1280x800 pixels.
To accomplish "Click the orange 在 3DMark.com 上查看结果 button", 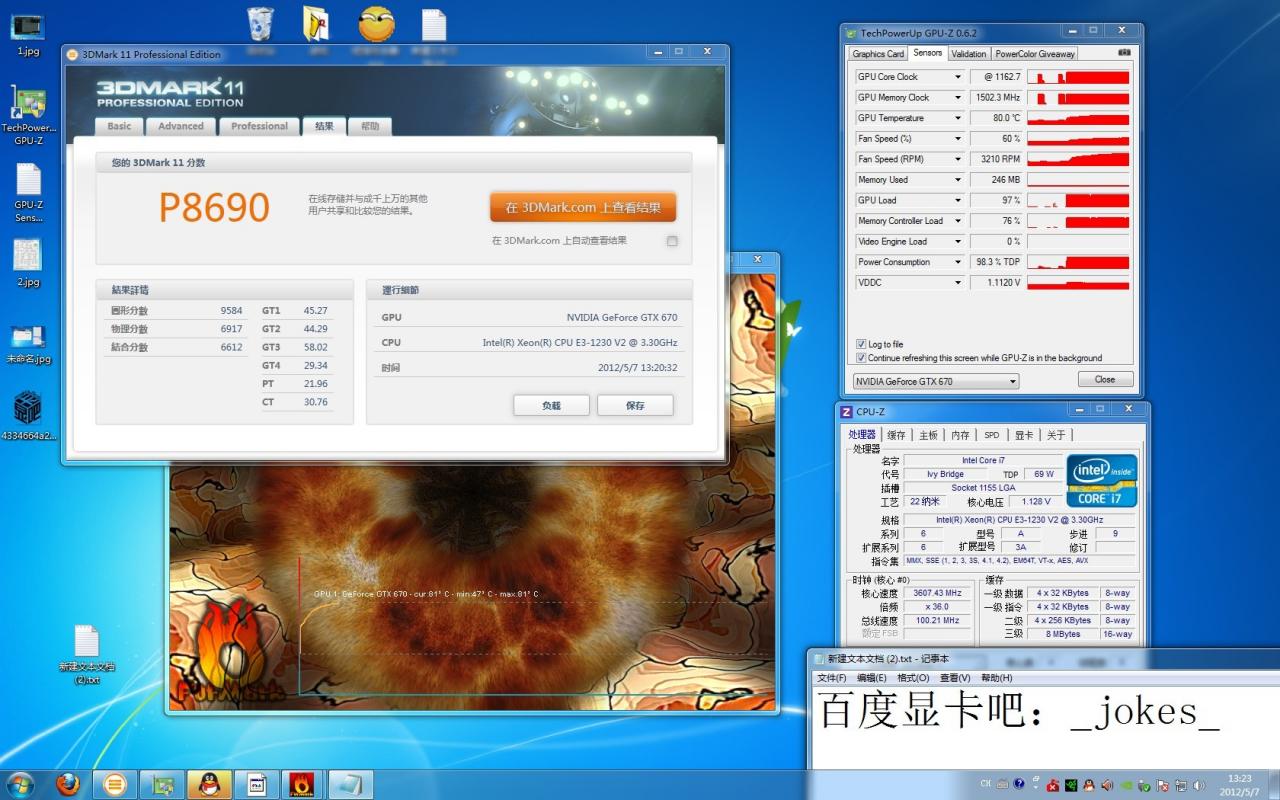I will (583, 207).
